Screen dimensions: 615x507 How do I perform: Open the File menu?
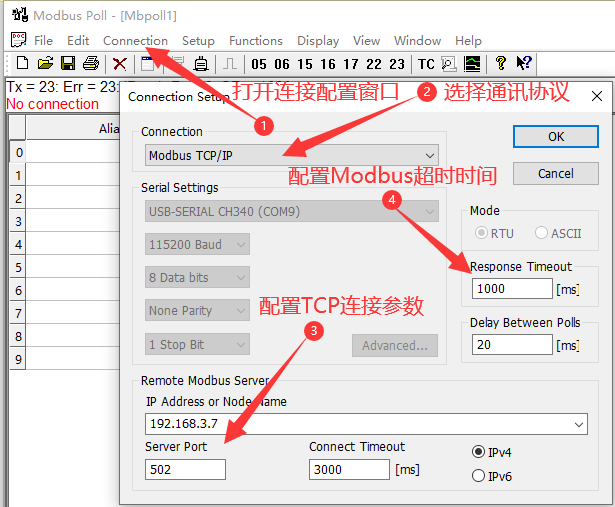coord(43,40)
